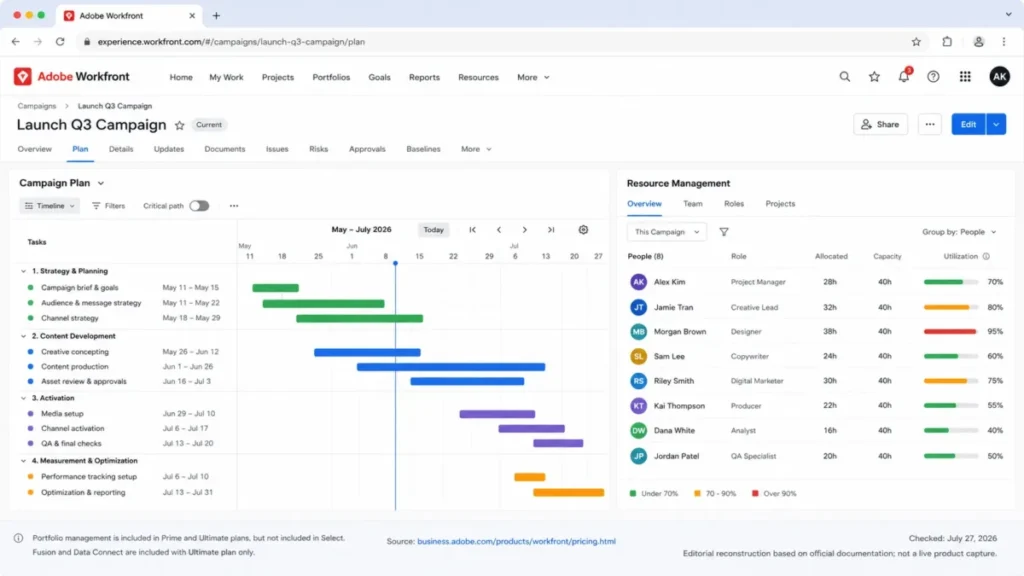Click the Today button

tap(434, 230)
